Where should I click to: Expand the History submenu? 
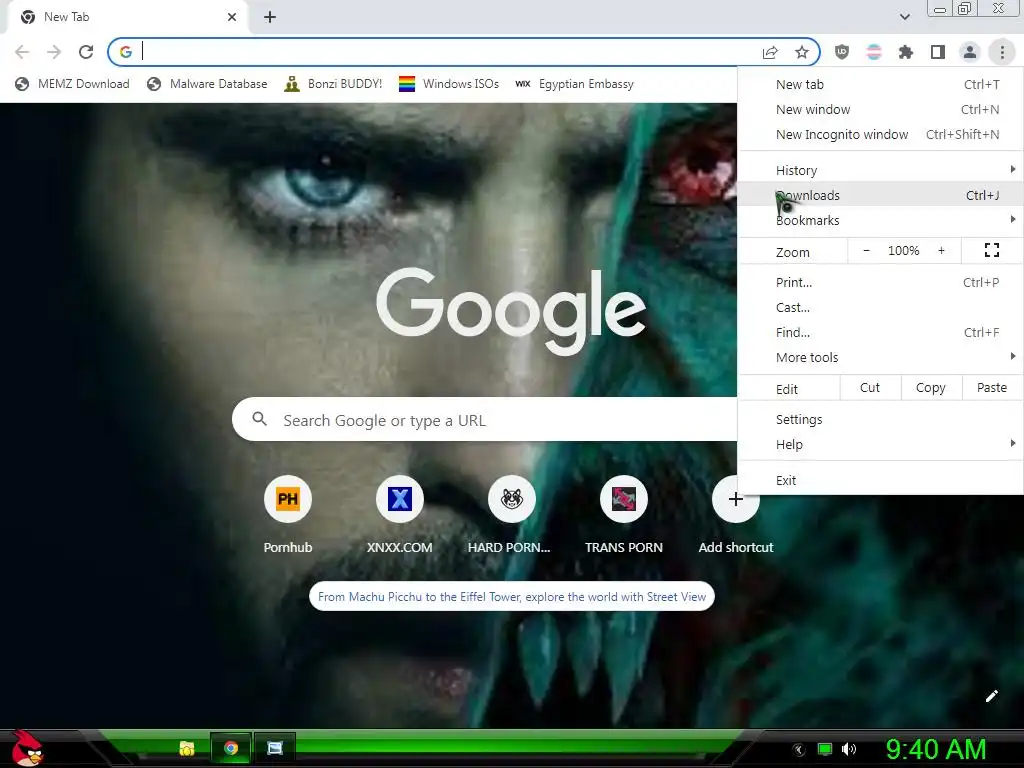click(x=880, y=170)
